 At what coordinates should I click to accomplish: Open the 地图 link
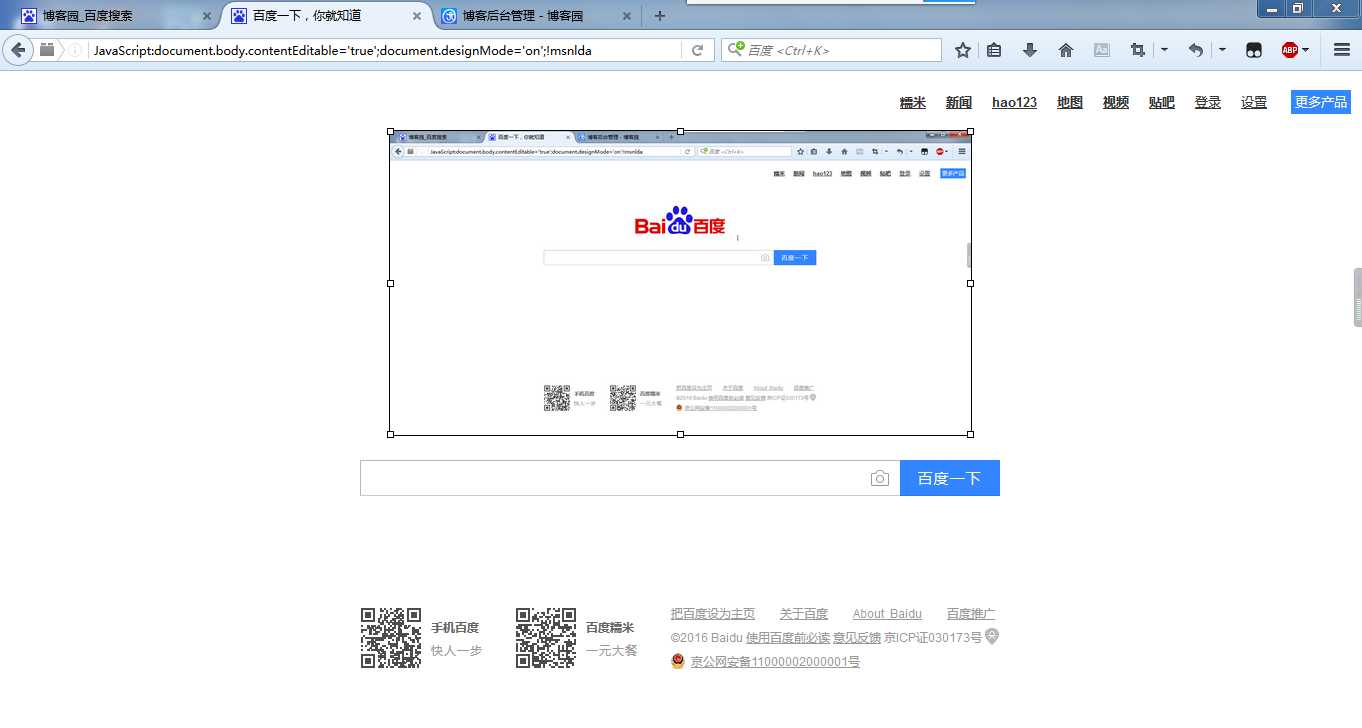(1070, 102)
